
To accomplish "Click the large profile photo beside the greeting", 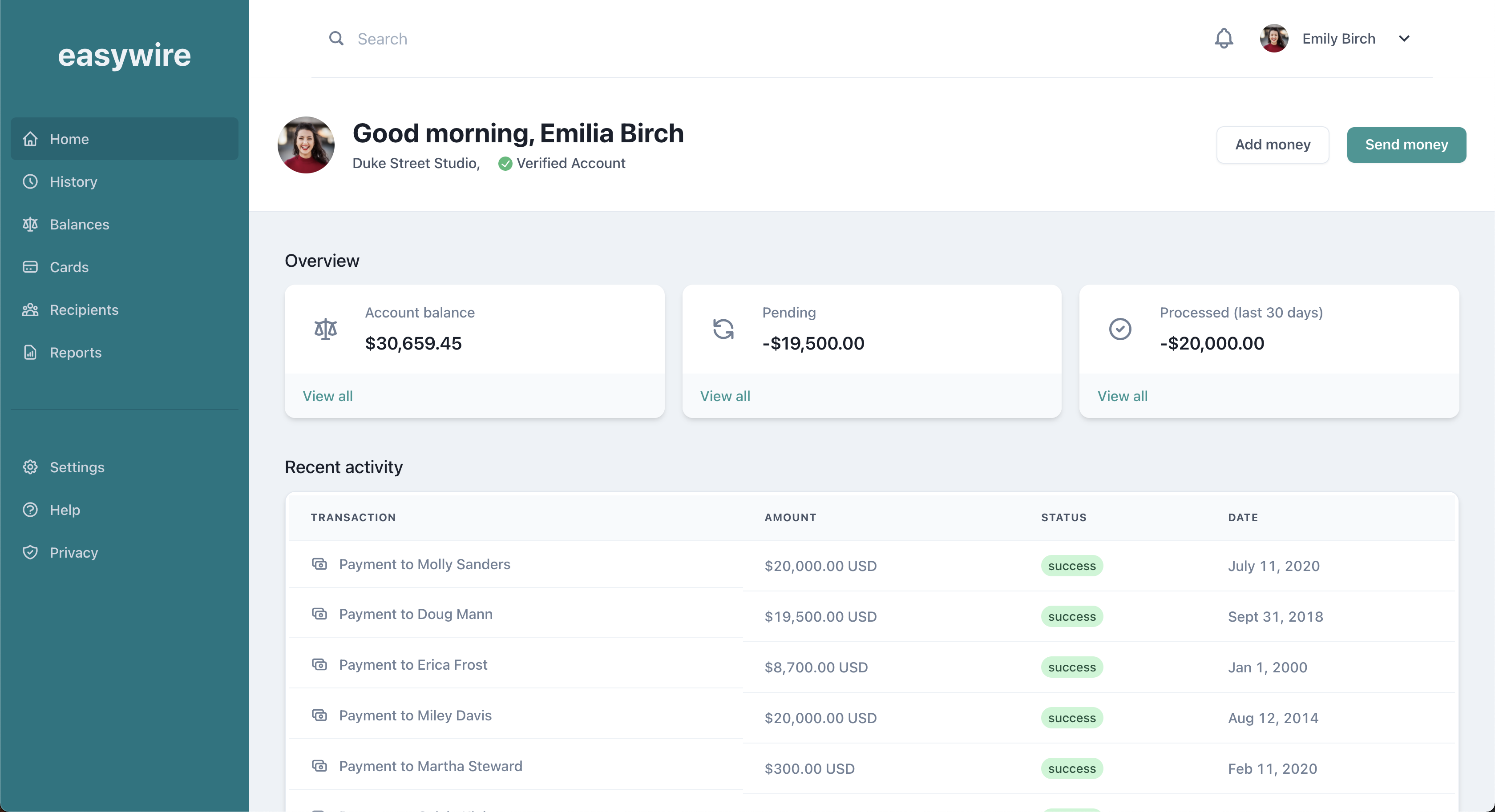I will (306, 145).
